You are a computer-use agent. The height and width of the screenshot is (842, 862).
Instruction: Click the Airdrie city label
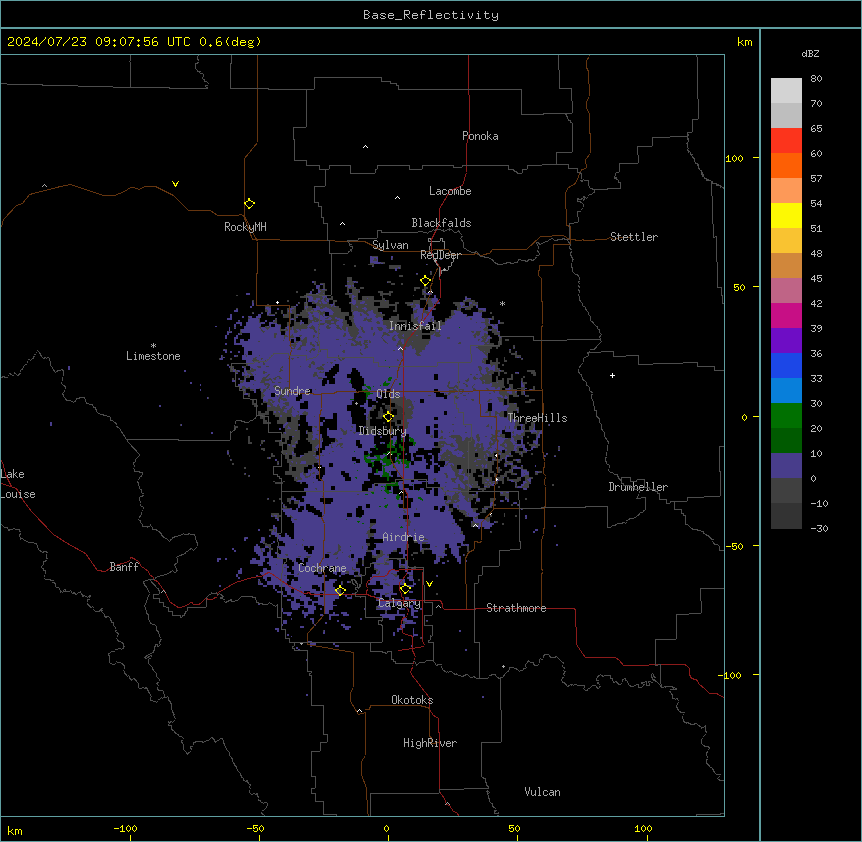tap(404, 537)
